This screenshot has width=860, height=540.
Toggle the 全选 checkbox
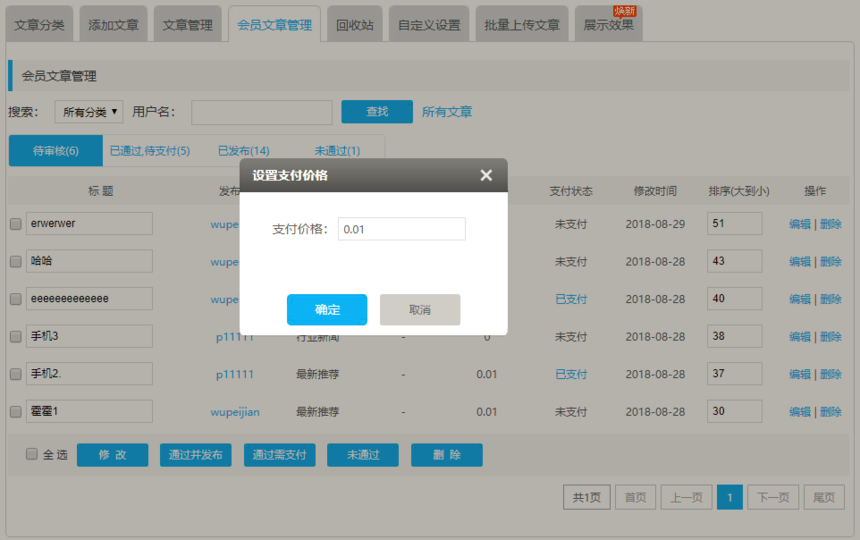tap(32, 454)
